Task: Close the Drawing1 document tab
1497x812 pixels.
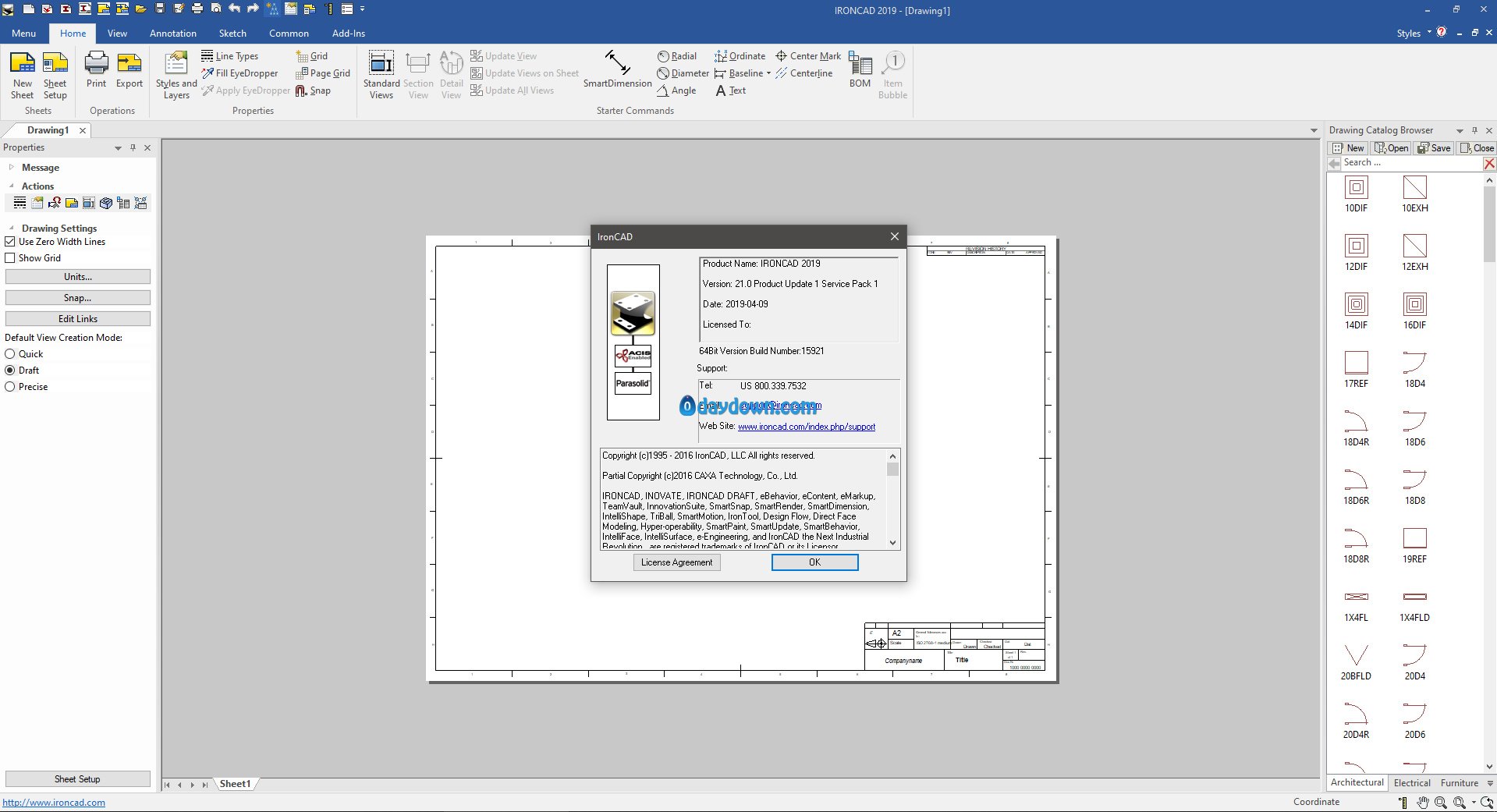Action: (83, 131)
